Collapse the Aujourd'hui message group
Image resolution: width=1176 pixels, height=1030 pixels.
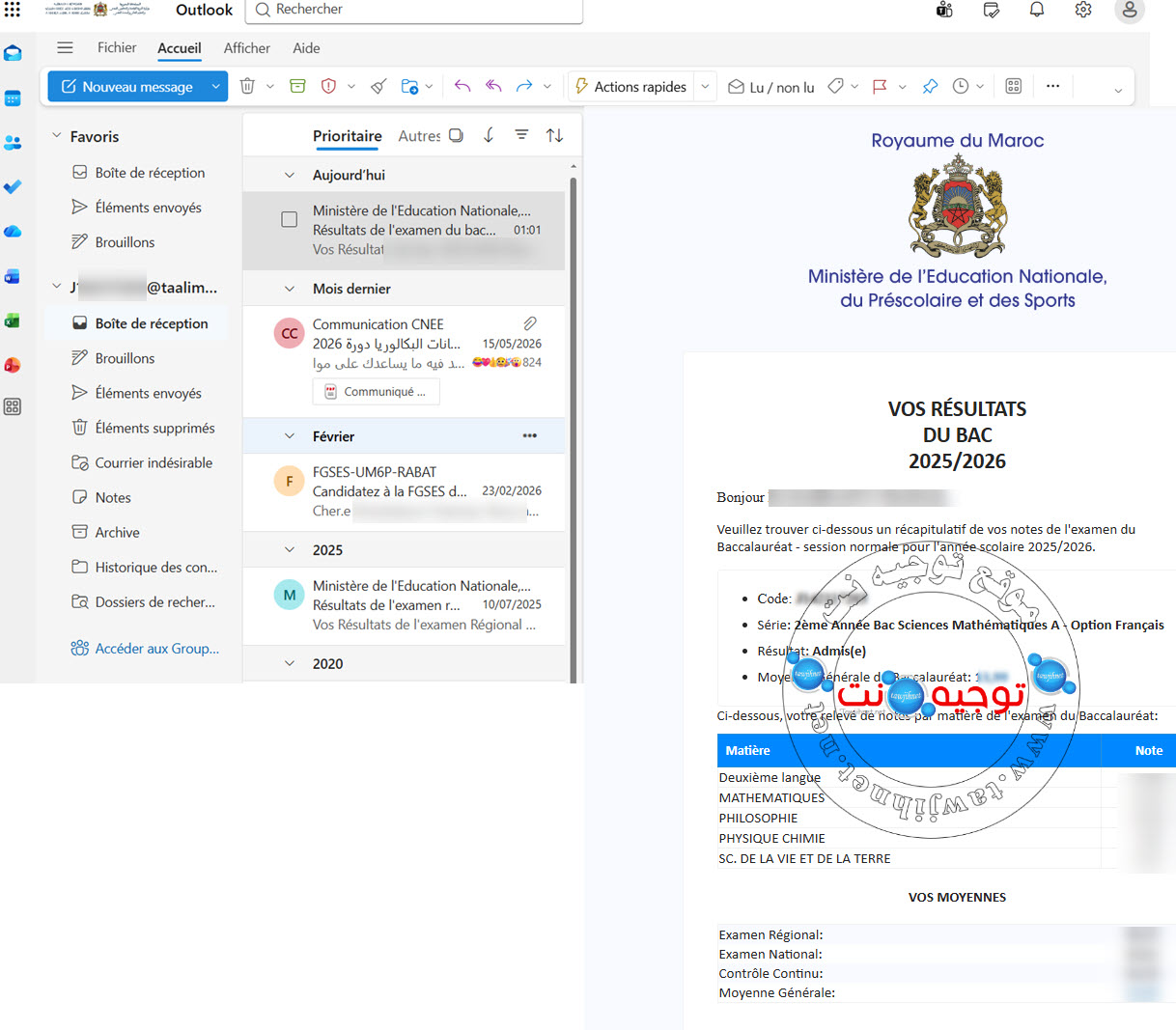coord(289,175)
